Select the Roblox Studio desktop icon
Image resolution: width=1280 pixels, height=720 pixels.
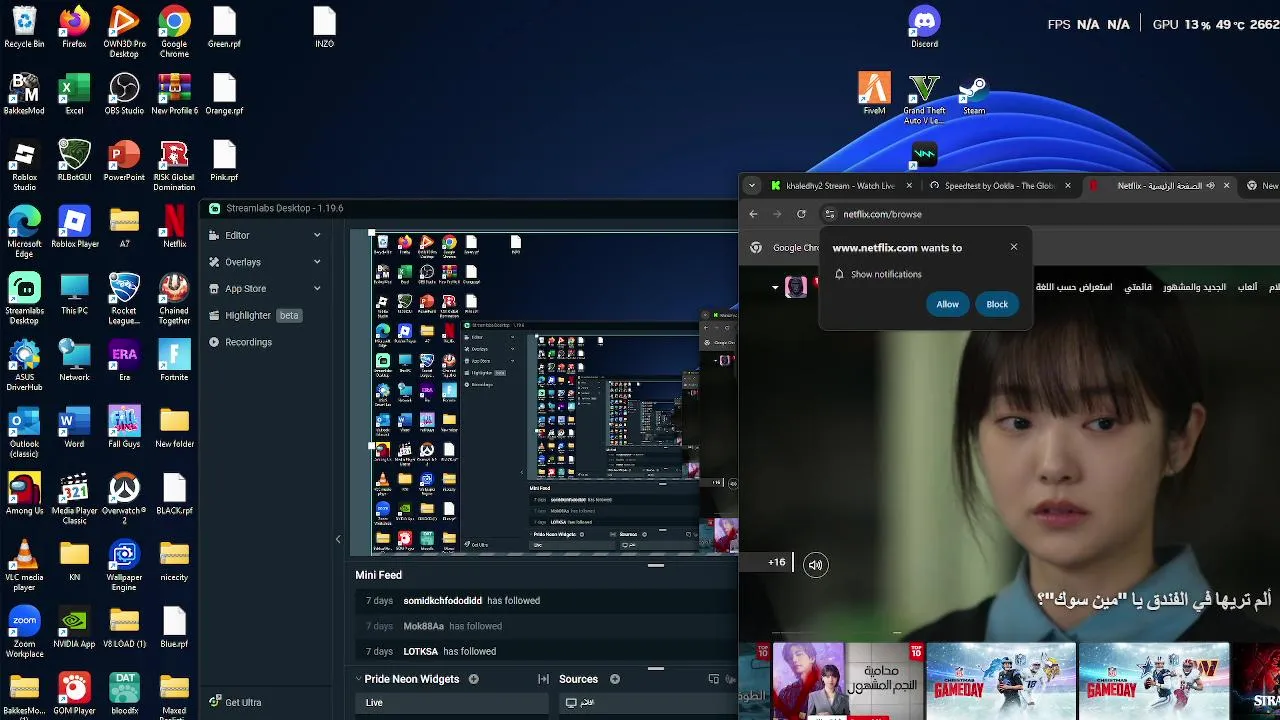tap(24, 165)
